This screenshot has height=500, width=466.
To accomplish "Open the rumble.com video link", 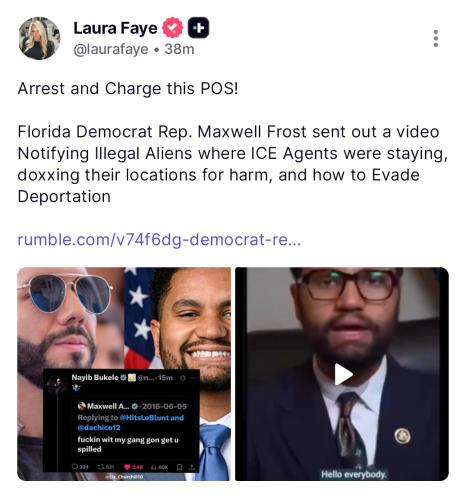I will (159, 240).
